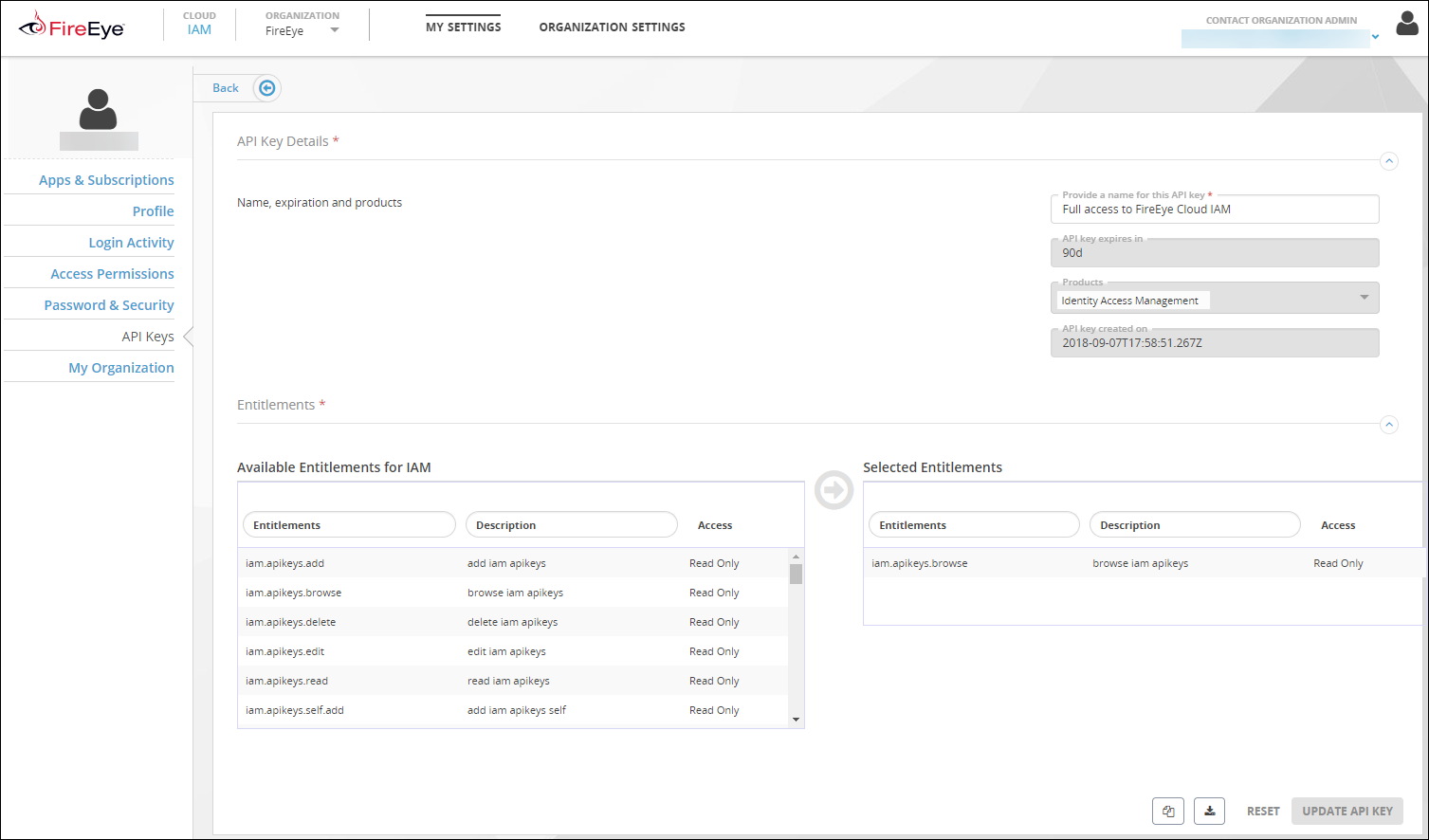The height and width of the screenshot is (840, 1429).
Task: Click the API key created on field
Action: coord(1215,343)
